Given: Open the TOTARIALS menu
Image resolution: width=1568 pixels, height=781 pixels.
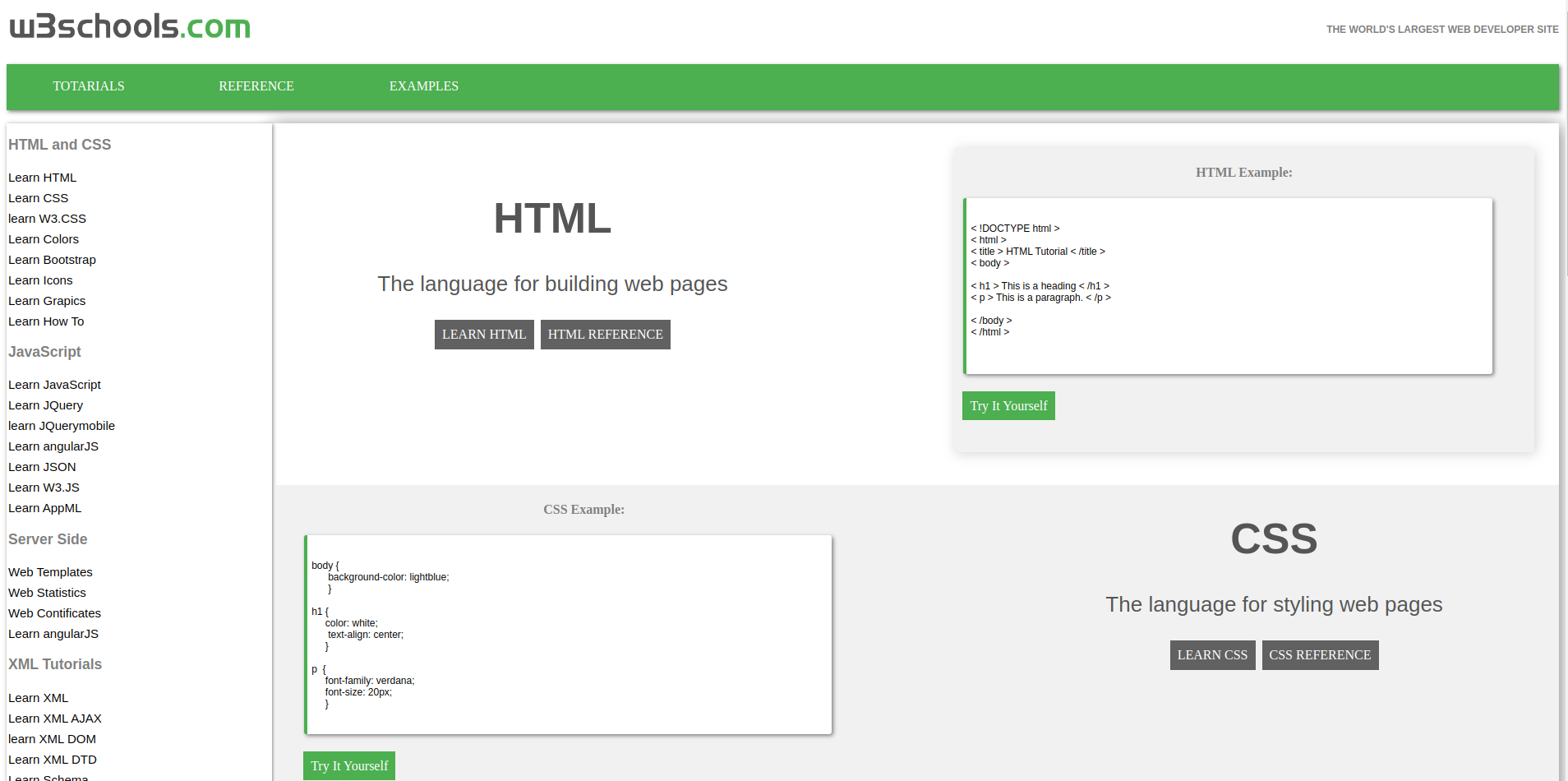Looking at the screenshot, I should (x=88, y=85).
